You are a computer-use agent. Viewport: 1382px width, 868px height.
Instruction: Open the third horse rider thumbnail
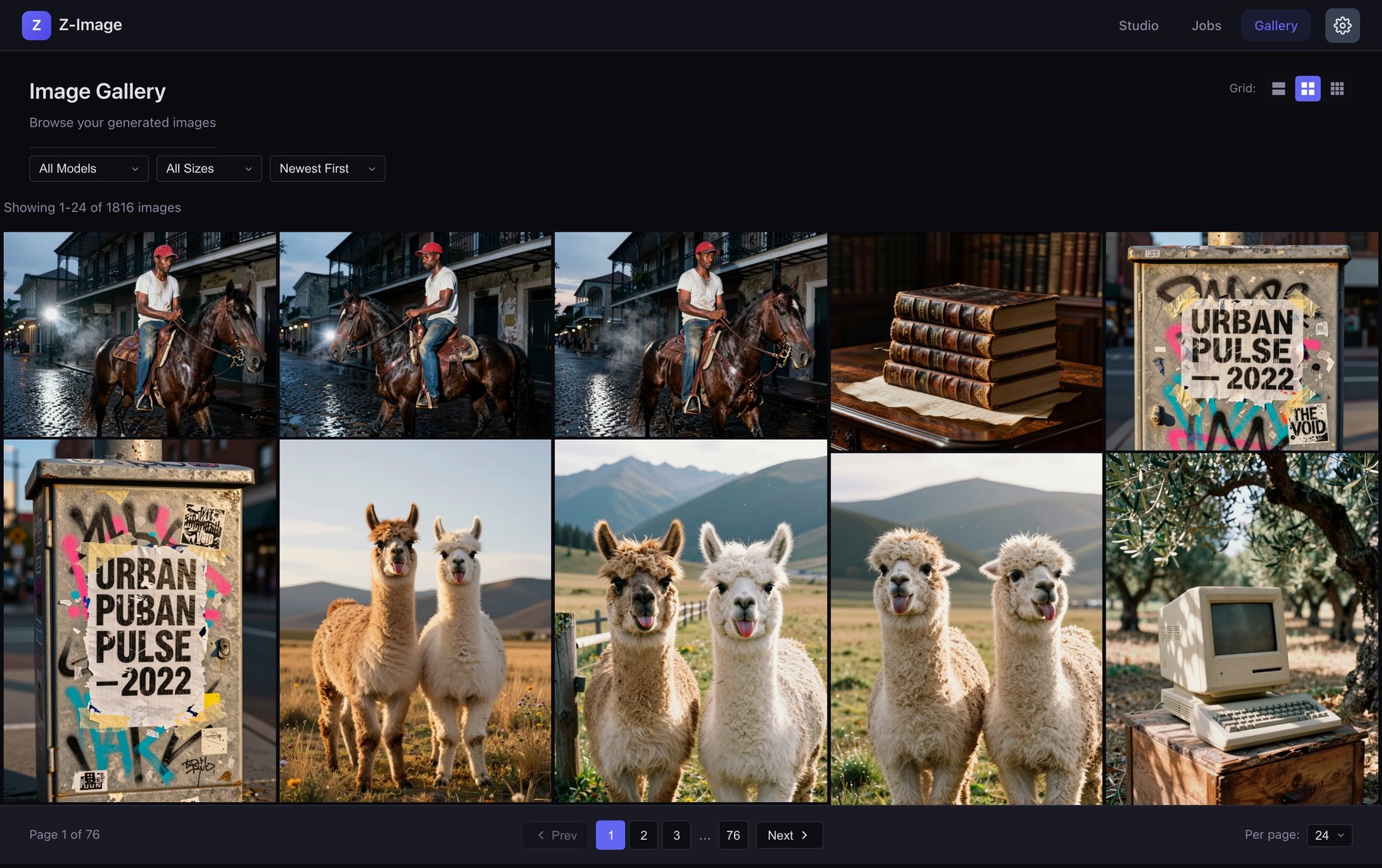(x=691, y=335)
